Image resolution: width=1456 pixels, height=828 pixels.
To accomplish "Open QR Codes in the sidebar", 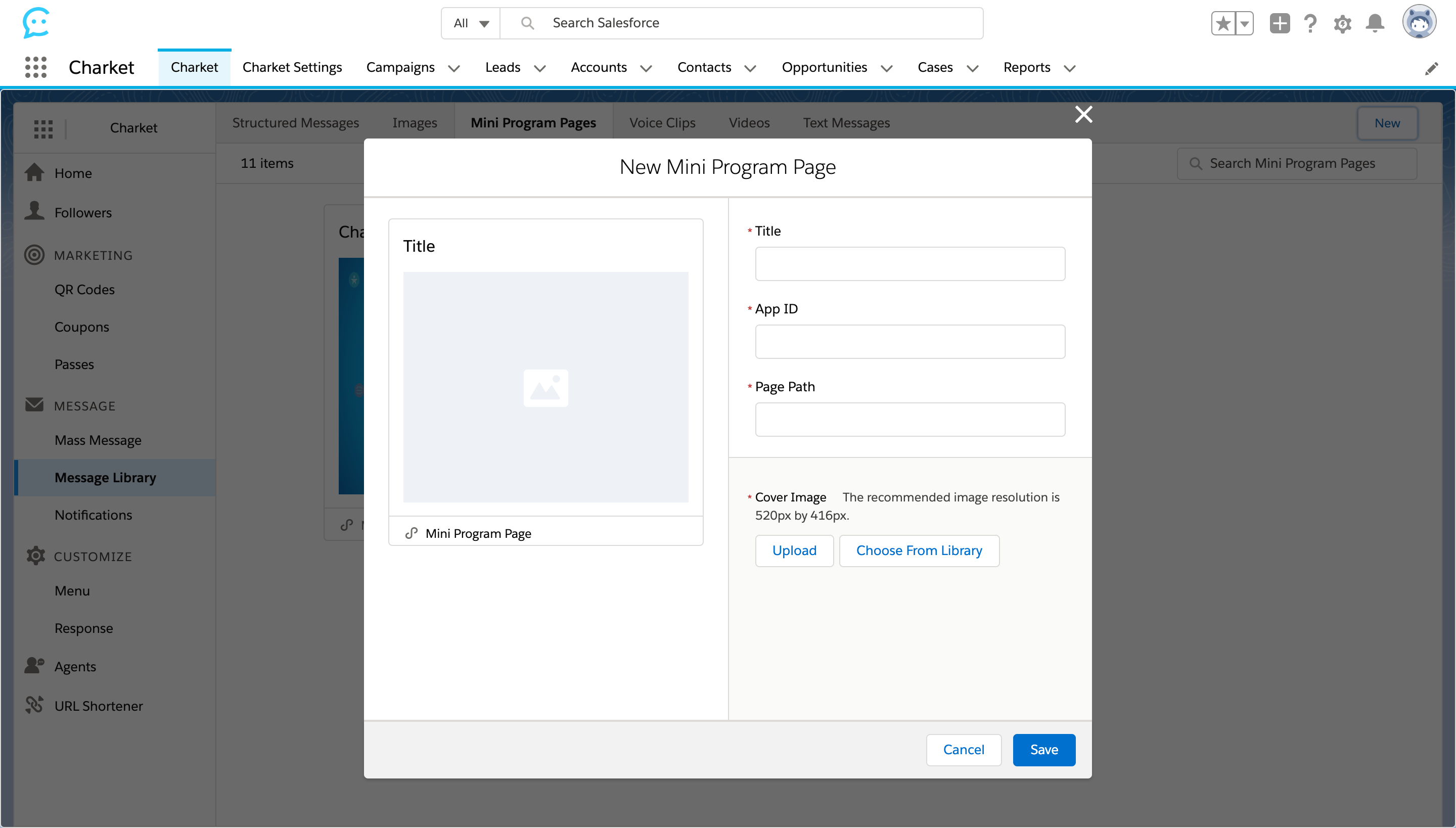I will [x=84, y=290].
